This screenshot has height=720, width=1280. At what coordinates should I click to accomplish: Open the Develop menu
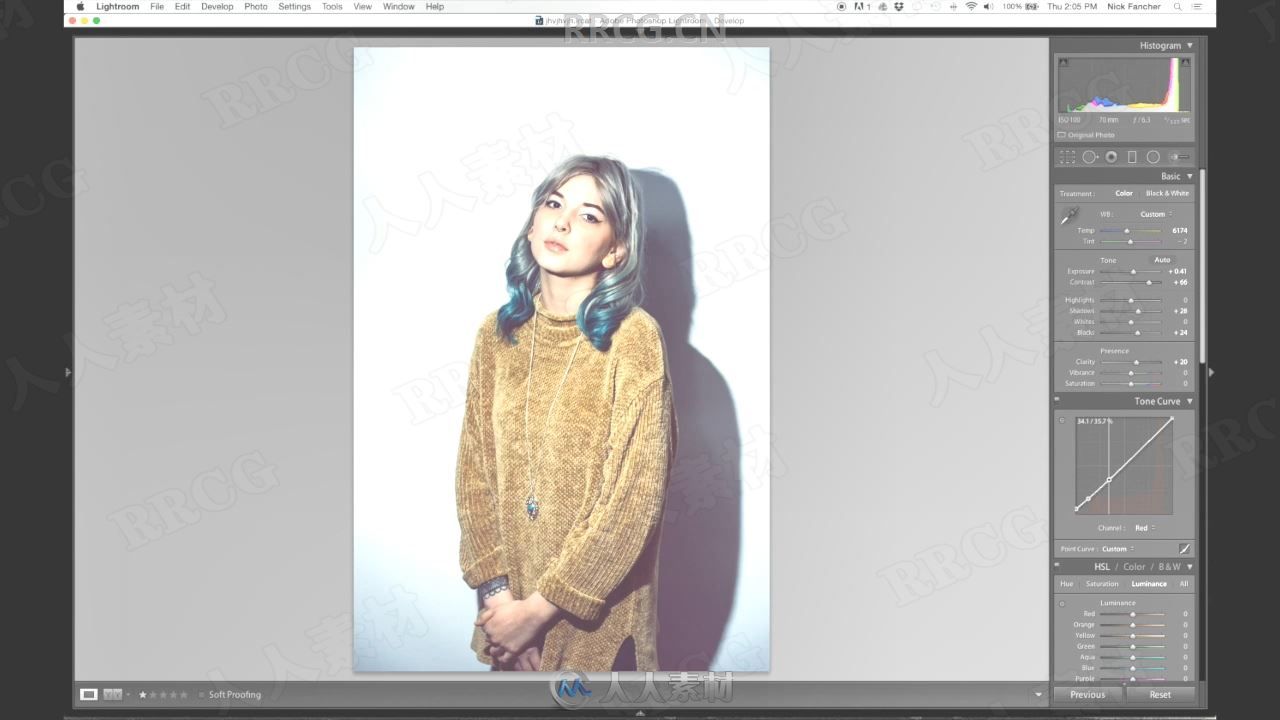click(x=217, y=6)
